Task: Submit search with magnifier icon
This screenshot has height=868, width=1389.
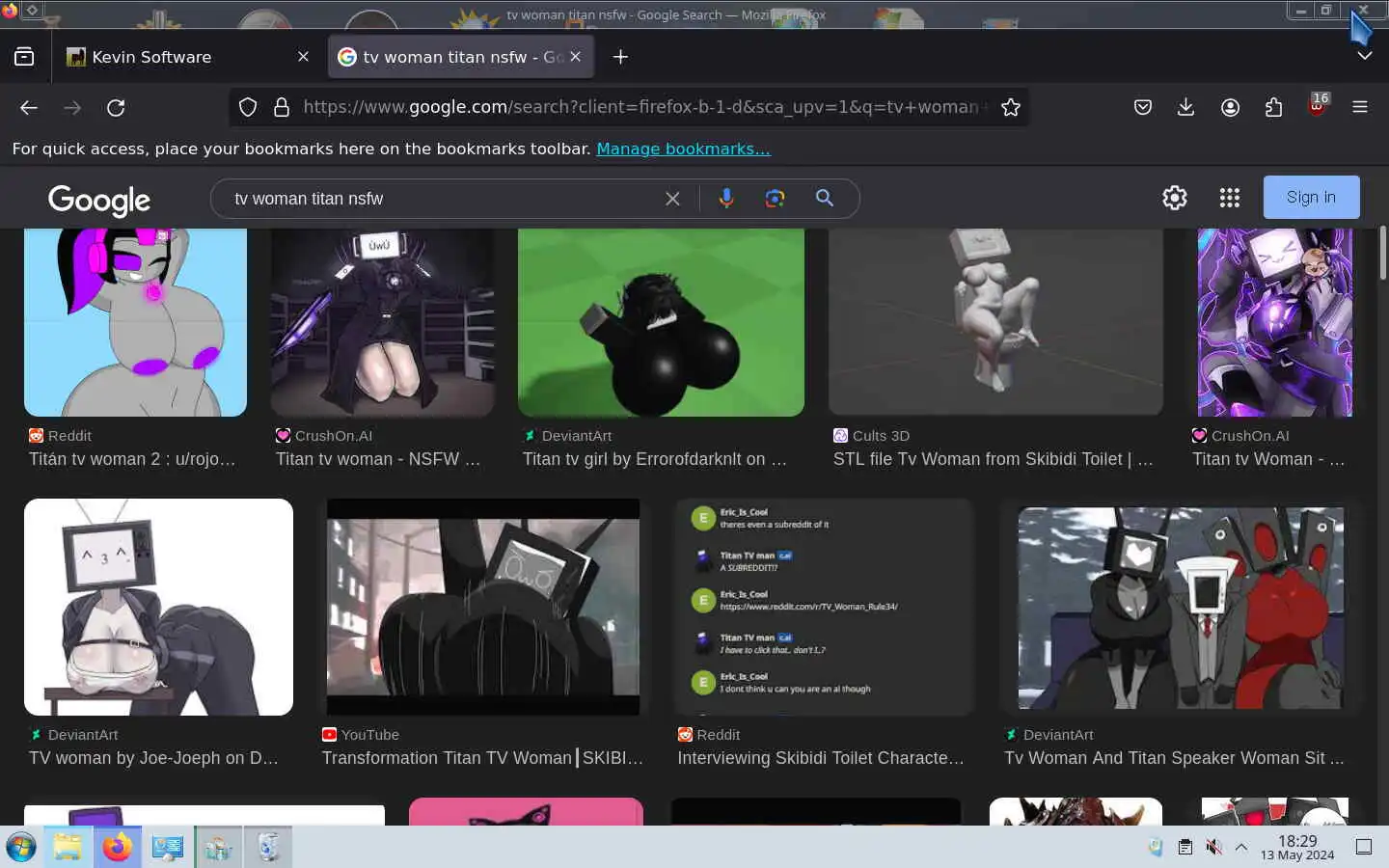Action: click(825, 198)
